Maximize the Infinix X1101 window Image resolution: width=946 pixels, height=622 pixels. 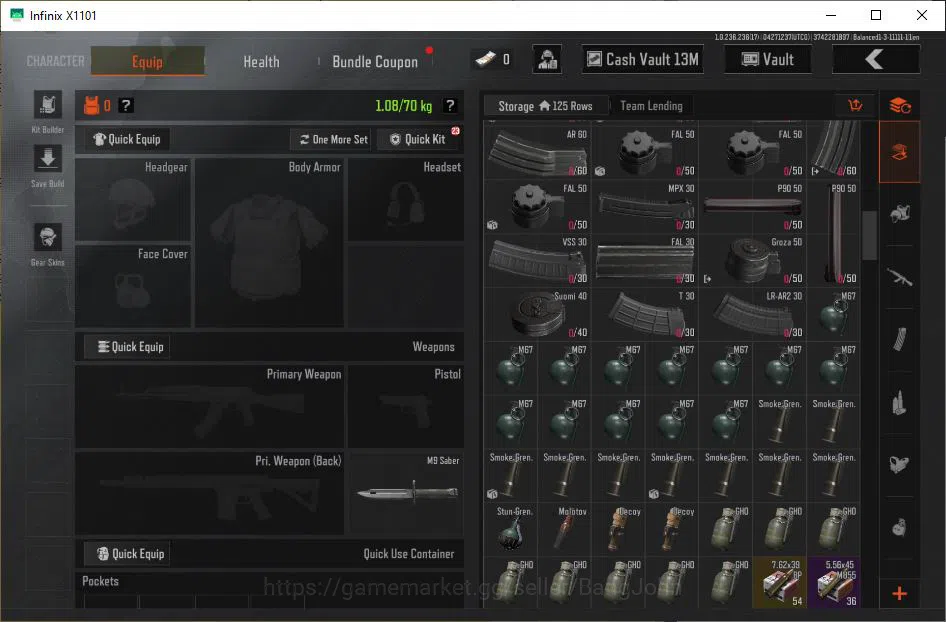876,15
